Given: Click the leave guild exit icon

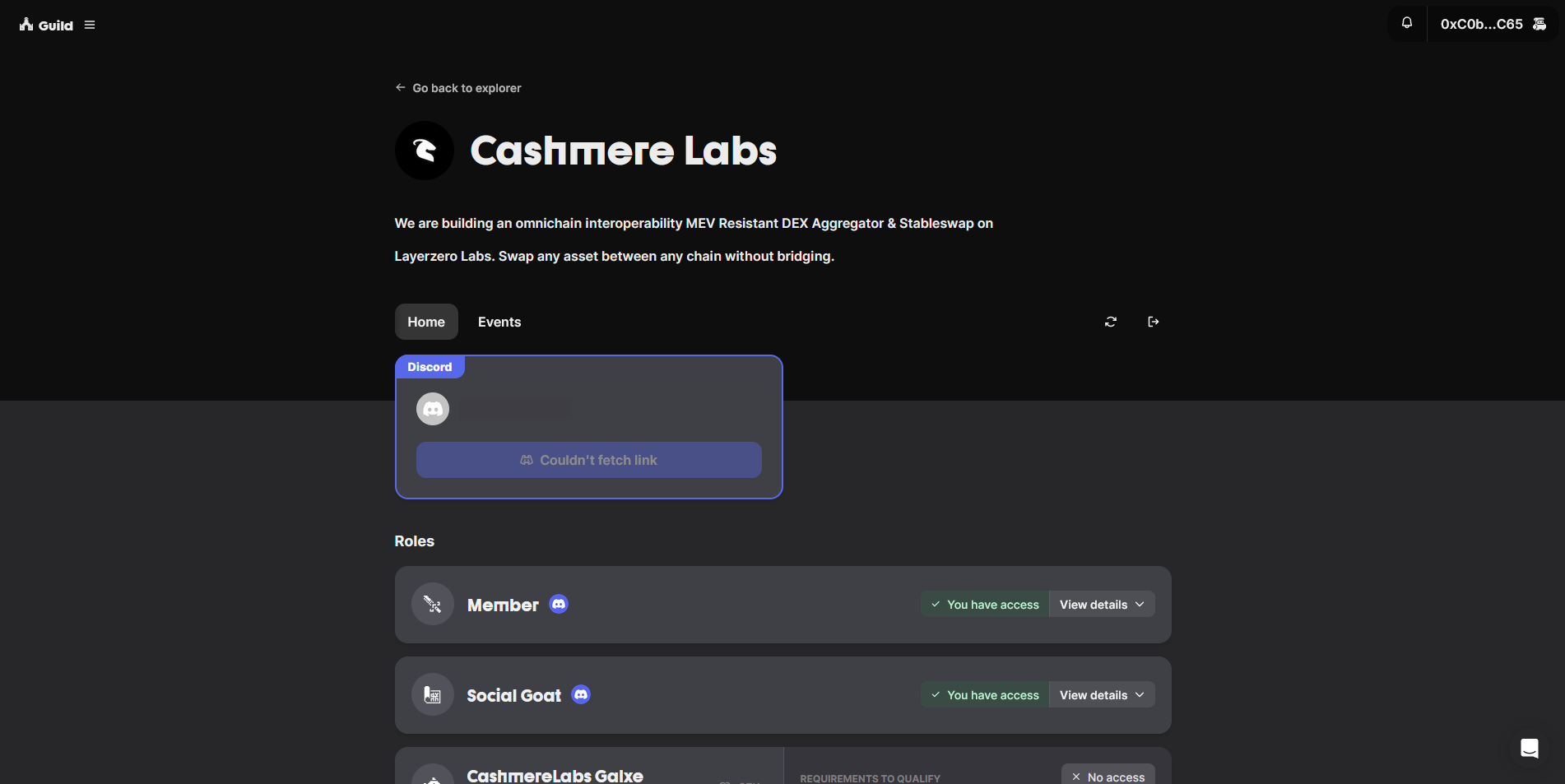Looking at the screenshot, I should [1154, 322].
